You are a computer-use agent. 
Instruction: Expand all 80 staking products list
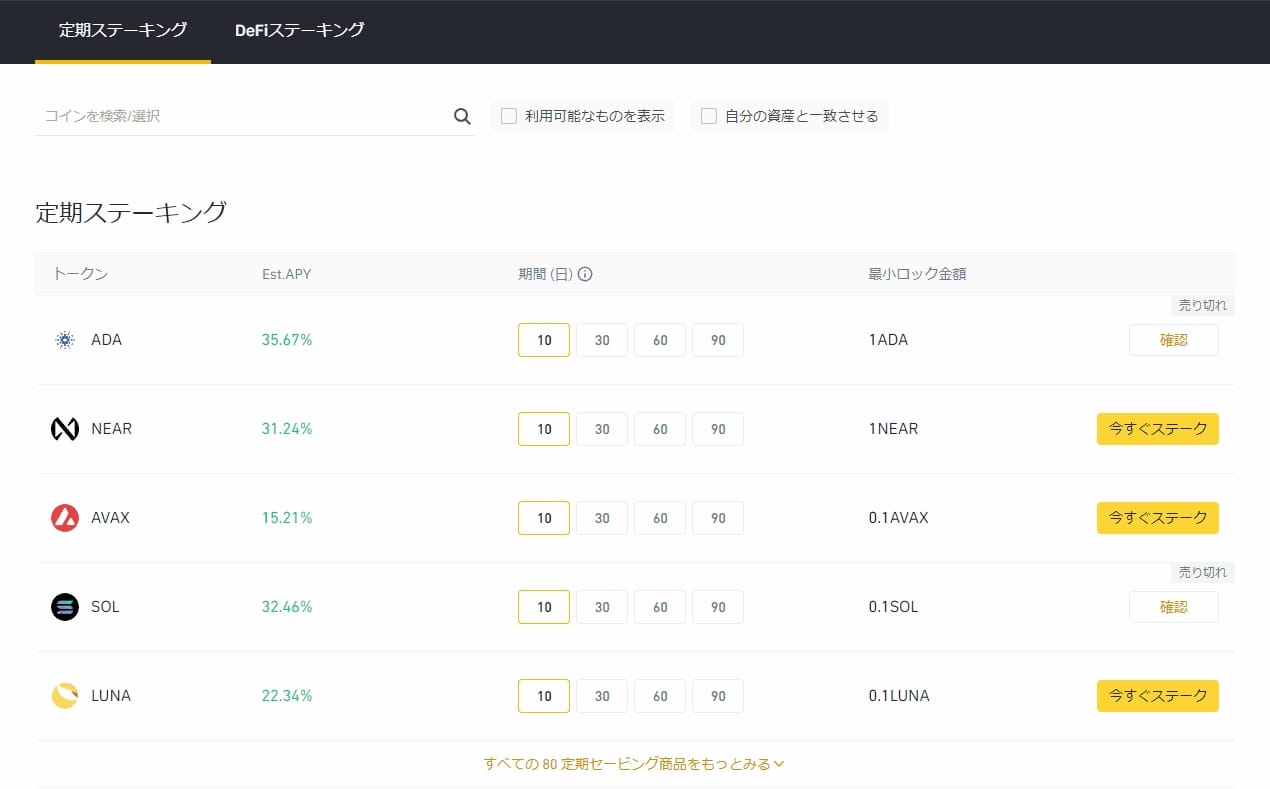click(x=634, y=764)
